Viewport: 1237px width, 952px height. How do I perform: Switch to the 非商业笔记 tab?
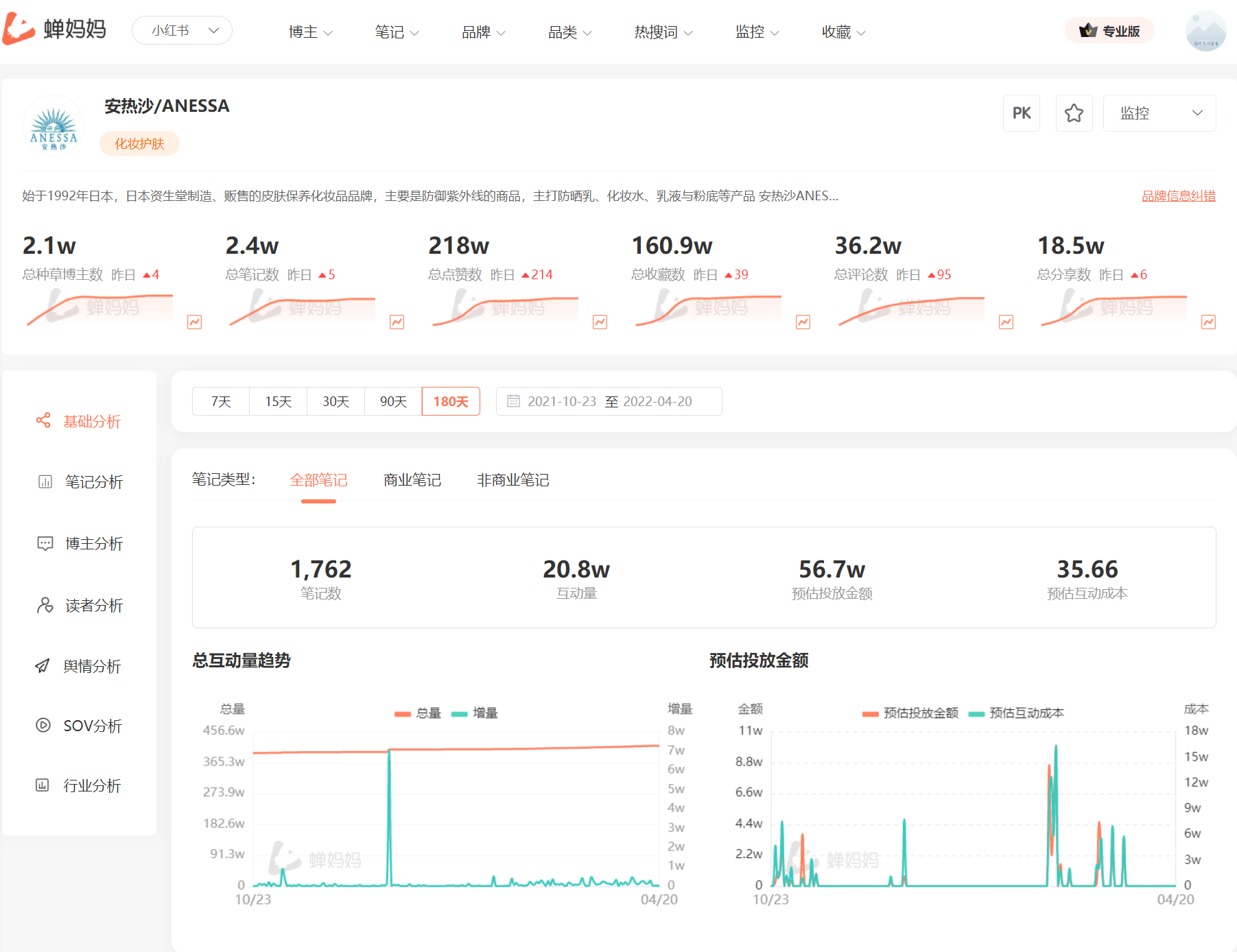pyautogui.click(x=513, y=480)
